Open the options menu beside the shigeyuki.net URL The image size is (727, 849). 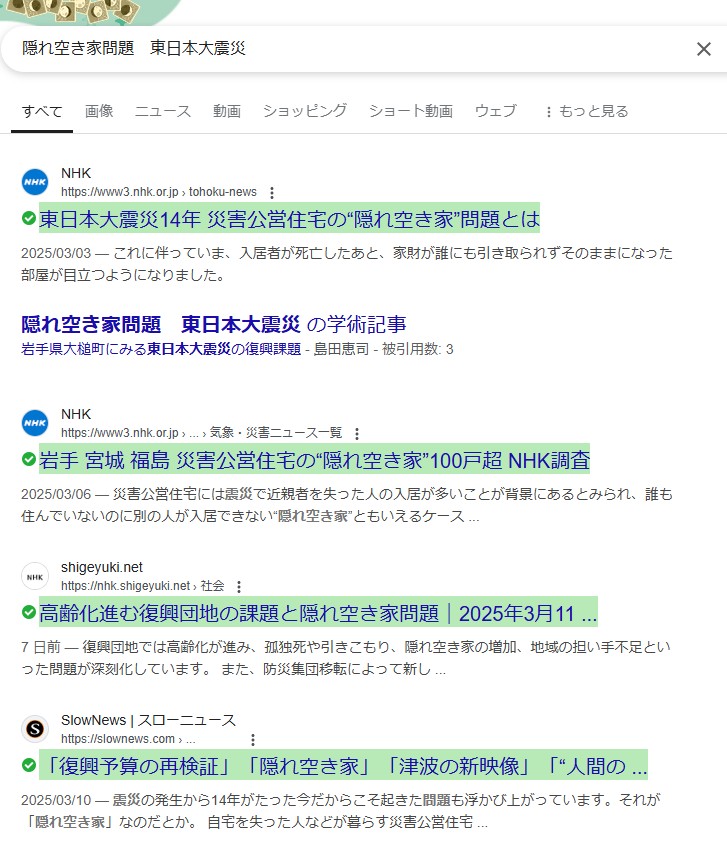pyautogui.click(x=239, y=586)
